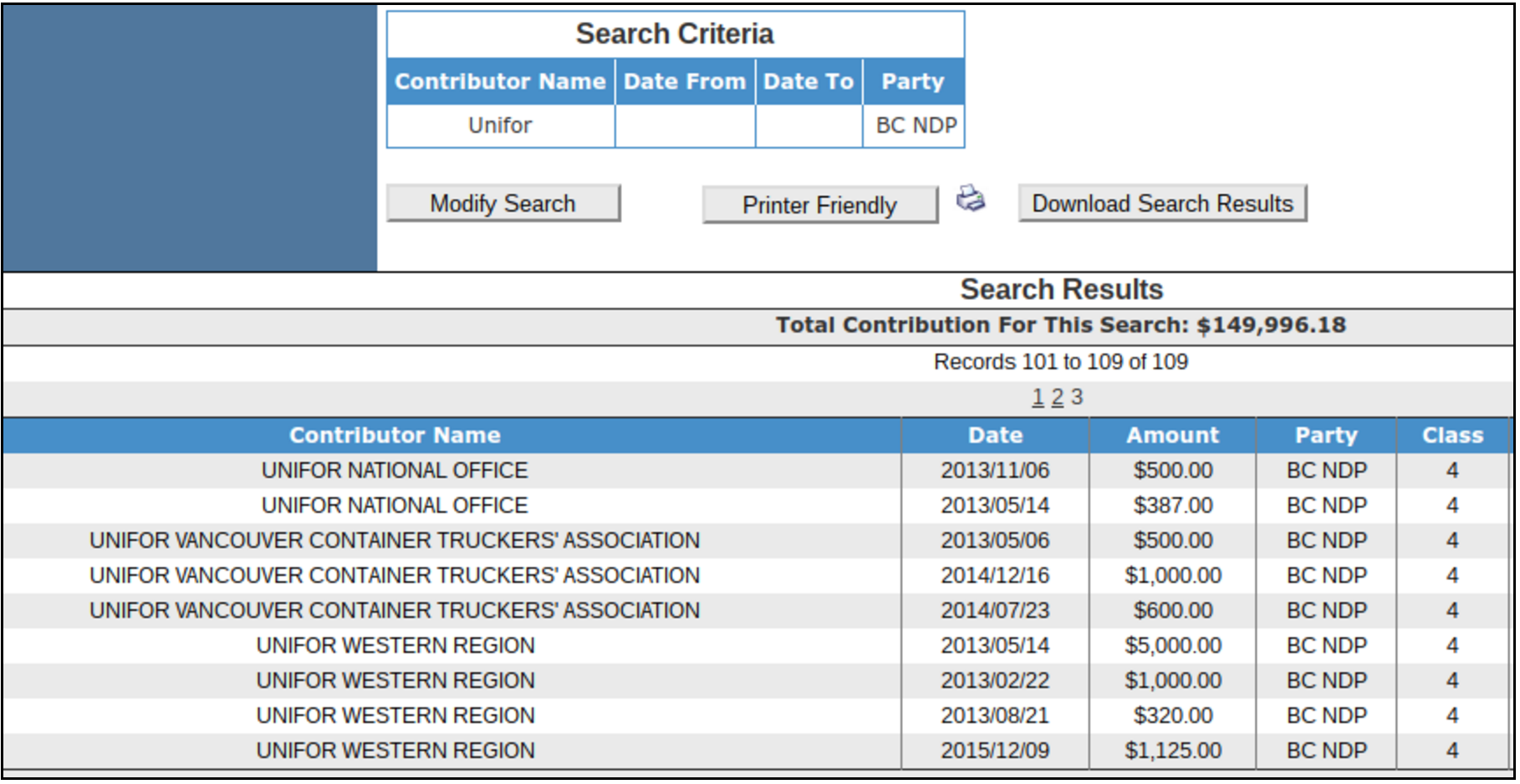Click Truckers' Association row dated 2013/05/06
The height and width of the screenshot is (784, 1520).
tap(395, 541)
